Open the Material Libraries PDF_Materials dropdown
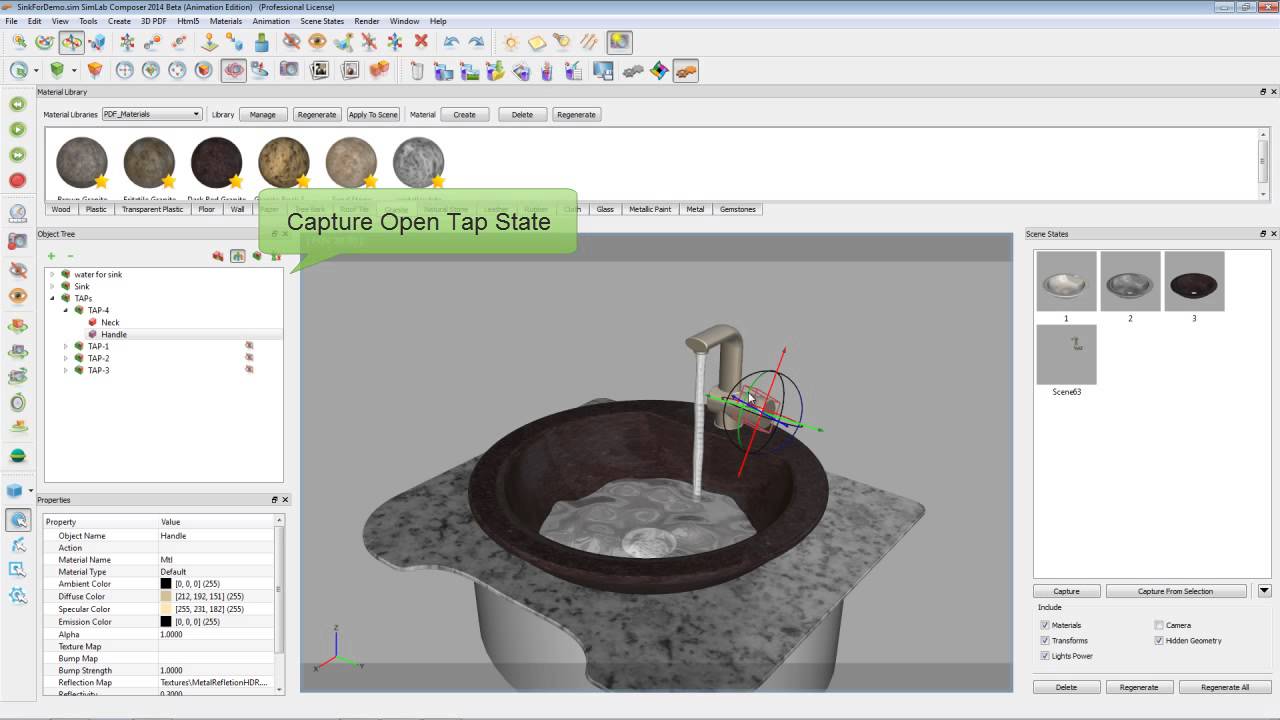 tap(152, 114)
